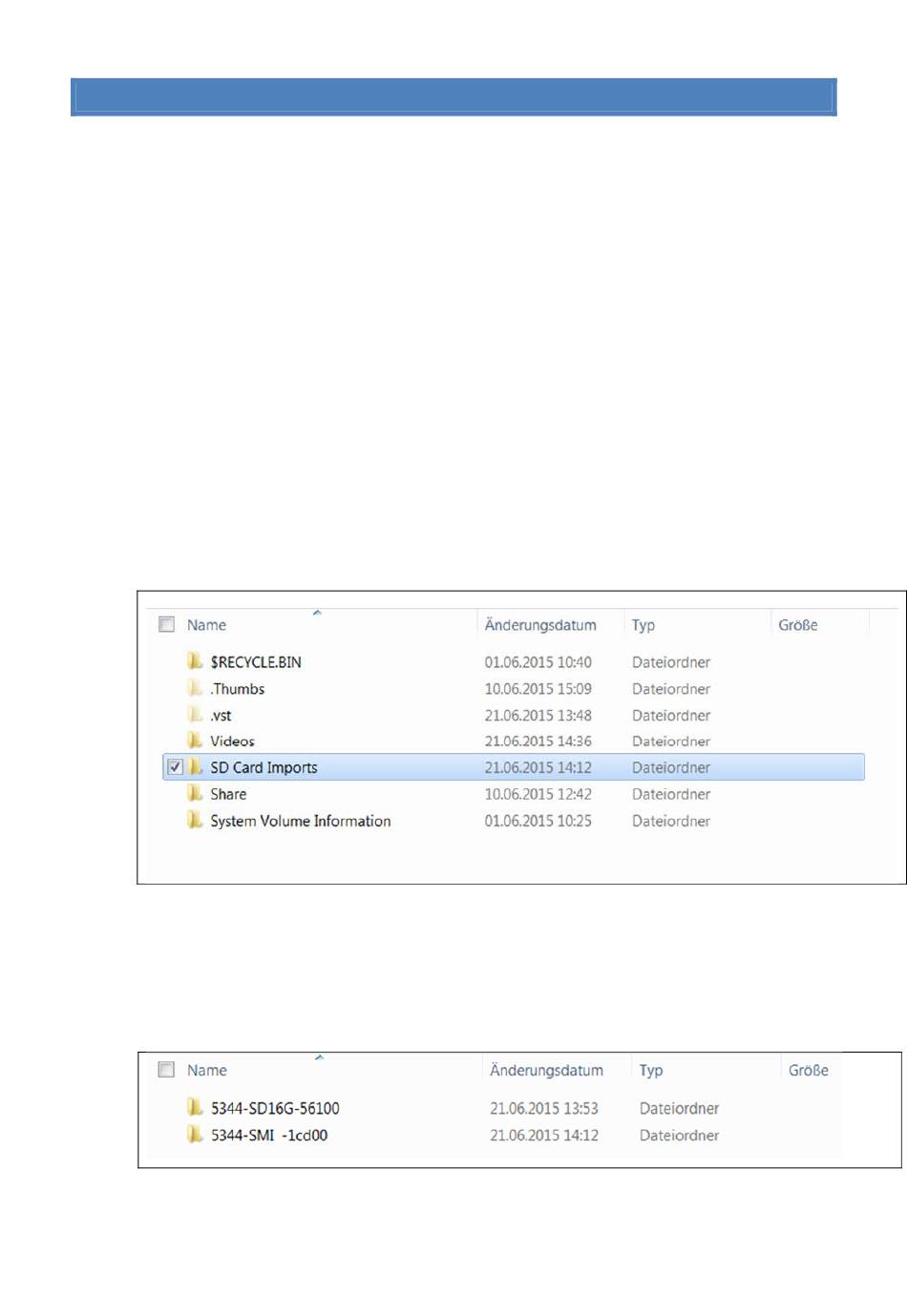907x1316 pixels.
Task: Select the 5344-SD16G-56100 folder name
Action: pos(275,1109)
